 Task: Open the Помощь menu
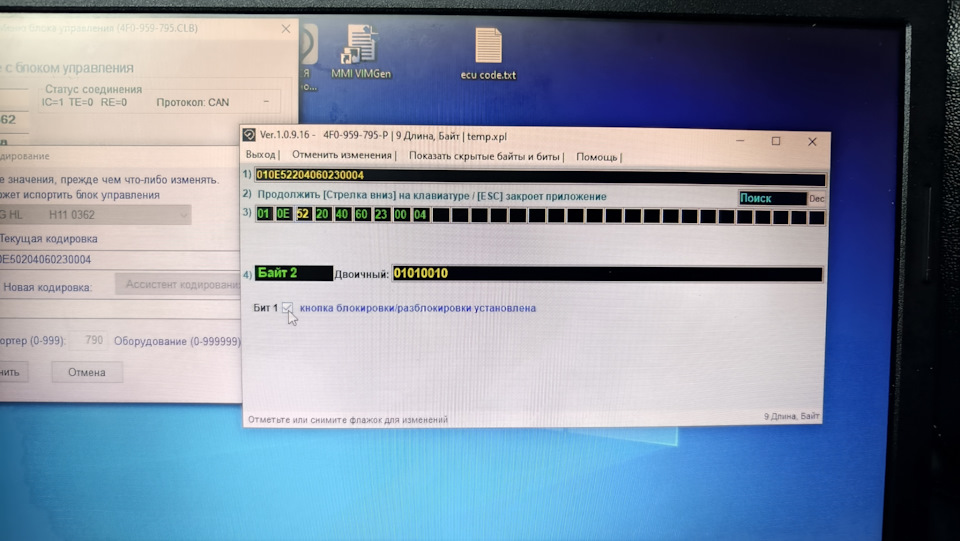tap(596, 157)
